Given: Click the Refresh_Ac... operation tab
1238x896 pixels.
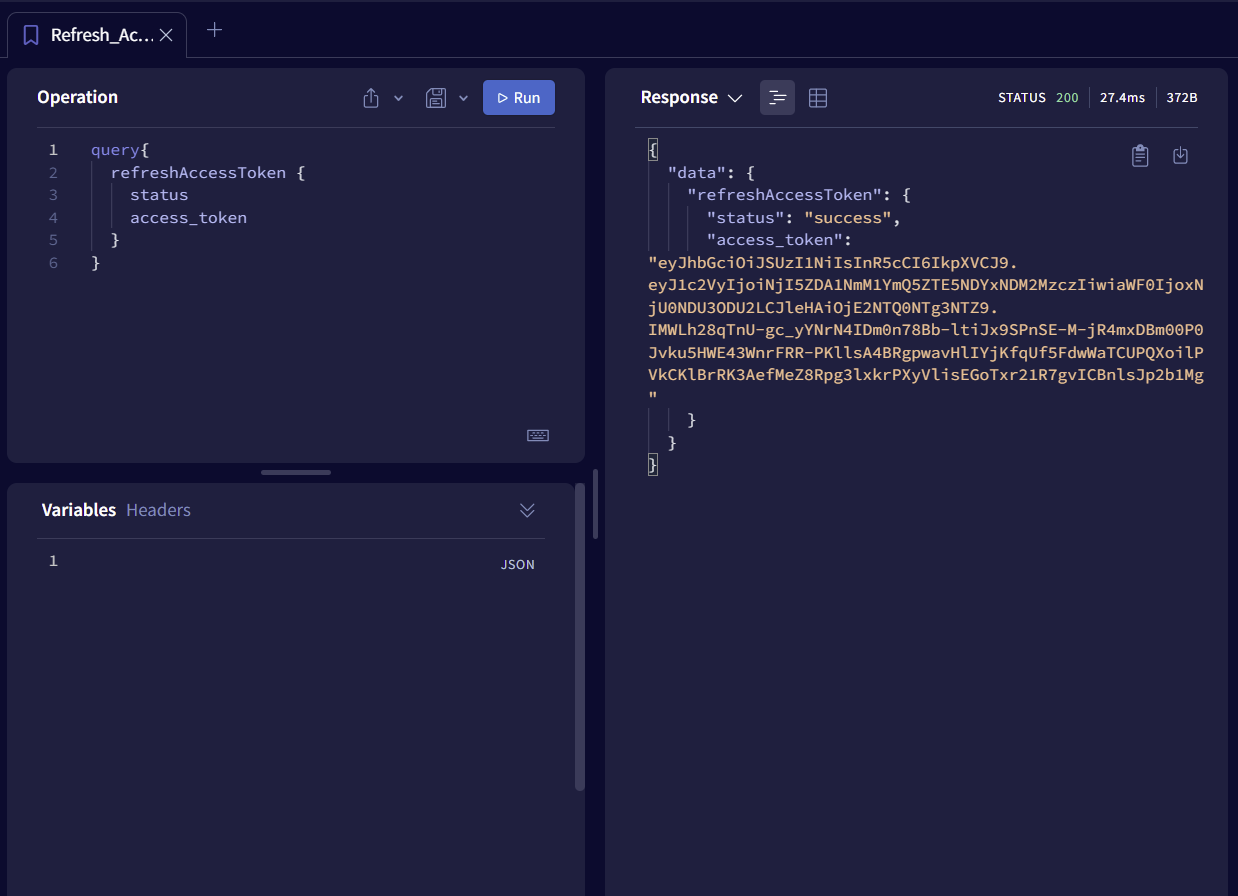Looking at the screenshot, I should [x=102, y=36].
